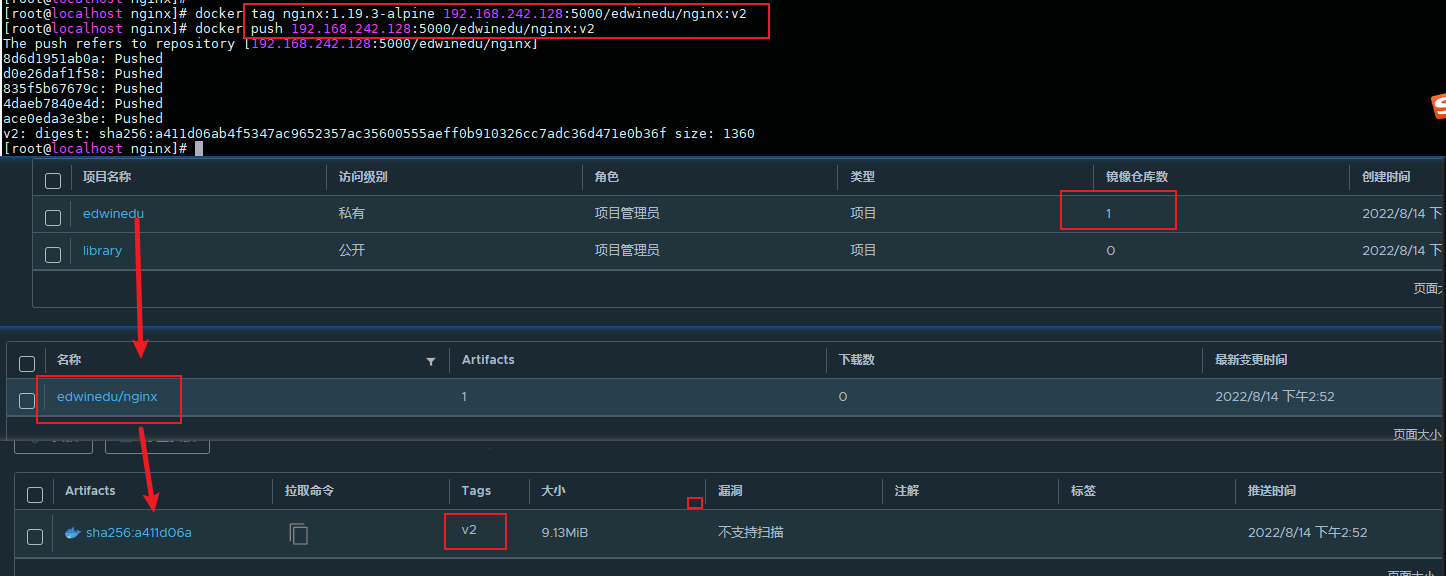Click the 镜像仓库数 column header

1137,176
